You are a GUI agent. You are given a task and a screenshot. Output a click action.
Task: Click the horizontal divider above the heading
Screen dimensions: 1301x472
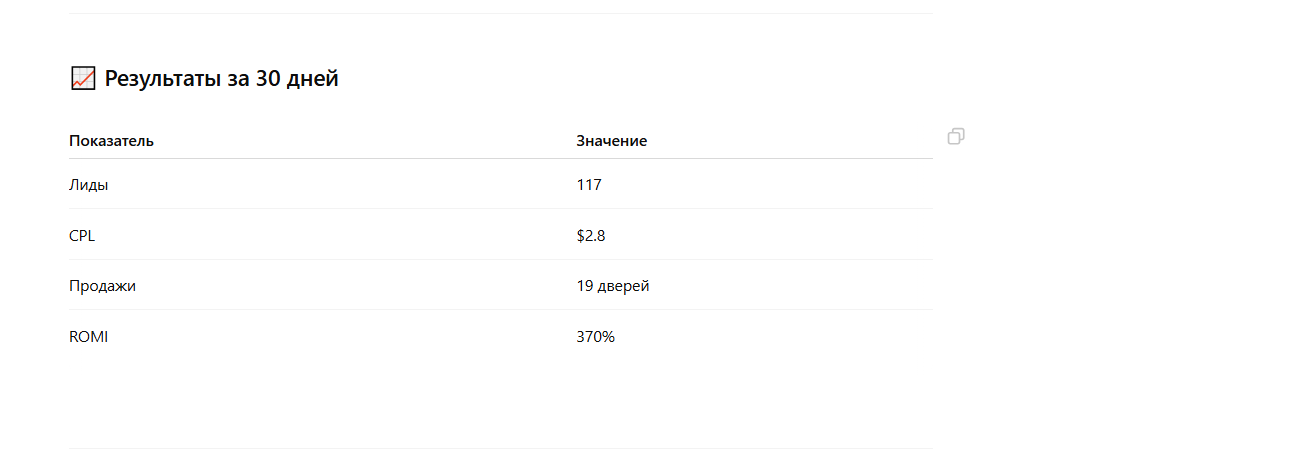(500, 13)
